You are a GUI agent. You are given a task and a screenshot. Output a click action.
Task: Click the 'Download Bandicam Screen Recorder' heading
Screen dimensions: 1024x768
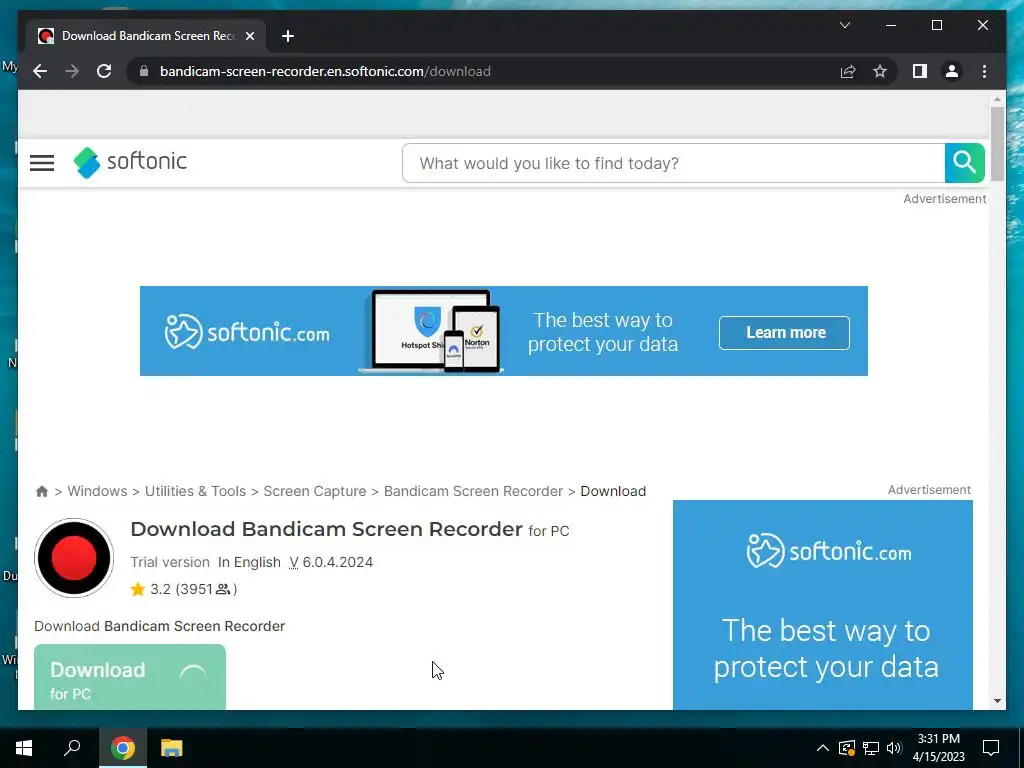click(327, 529)
